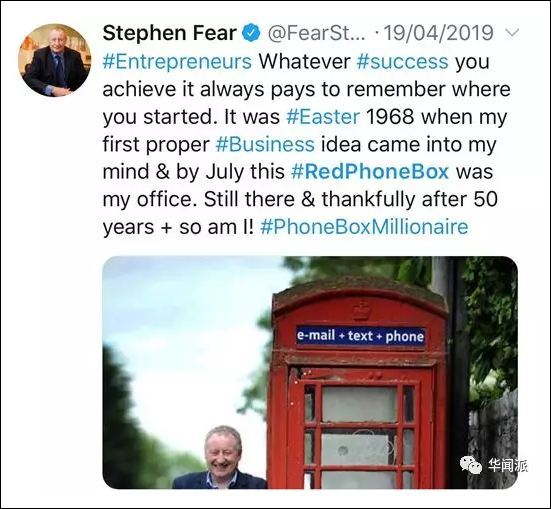This screenshot has height=509, width=551.
Task: Open the tweet options chevron menu
Action: pos(512,33)
